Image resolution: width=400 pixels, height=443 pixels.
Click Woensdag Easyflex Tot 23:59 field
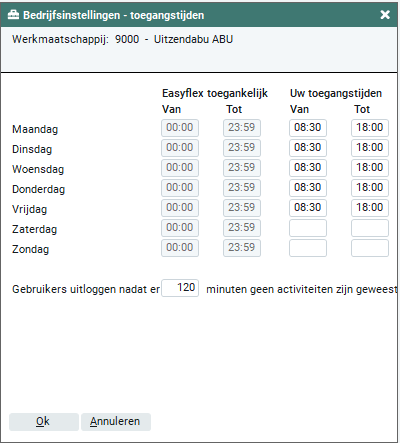pyautogui.click(x=242, y=168)
